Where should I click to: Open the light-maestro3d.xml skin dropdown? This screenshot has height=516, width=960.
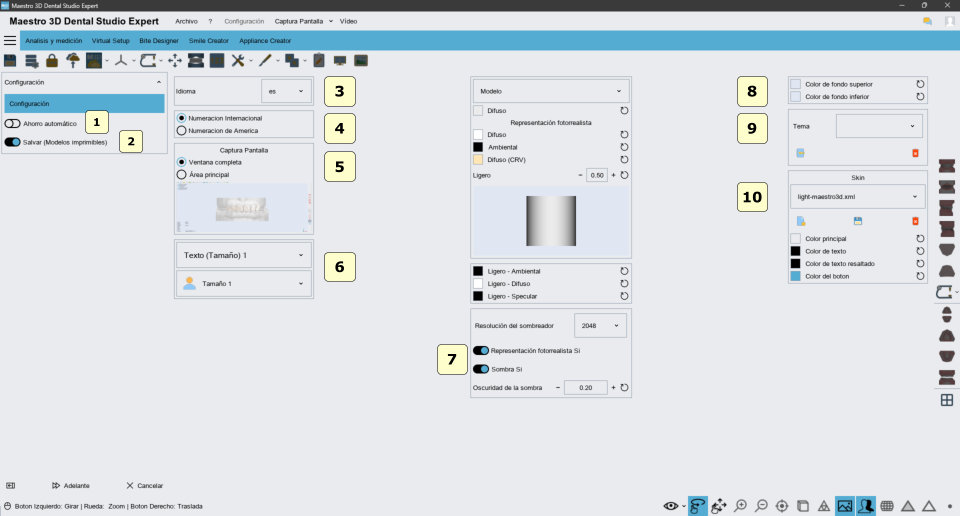[857, 197]
